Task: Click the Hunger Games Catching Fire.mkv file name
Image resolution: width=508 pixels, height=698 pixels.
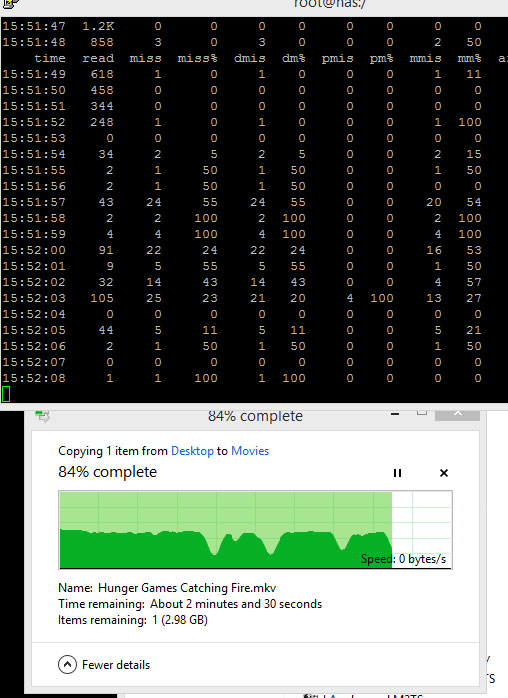Action: tap(187, 588)
